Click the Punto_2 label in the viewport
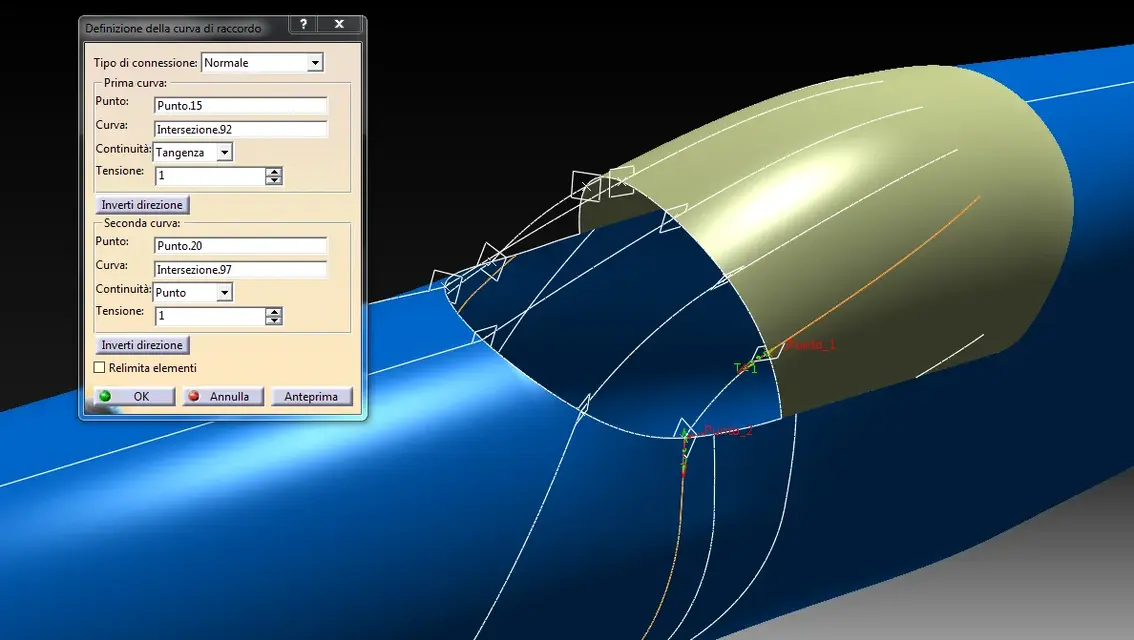Viewport: 1134px width, 640px height. coord(728,431)
